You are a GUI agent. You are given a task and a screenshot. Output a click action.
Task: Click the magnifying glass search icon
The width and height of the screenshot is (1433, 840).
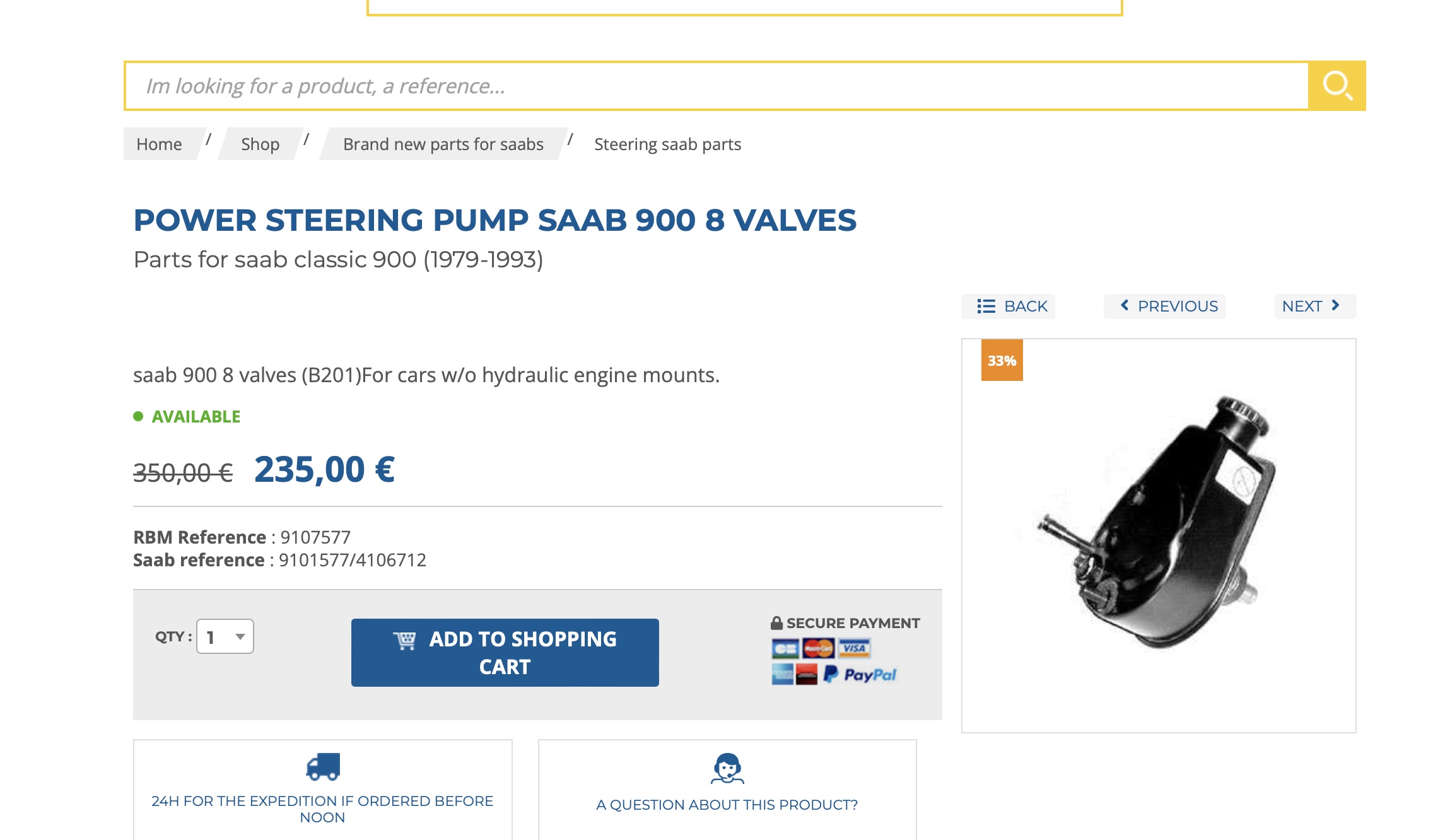tap(1336, 86)
